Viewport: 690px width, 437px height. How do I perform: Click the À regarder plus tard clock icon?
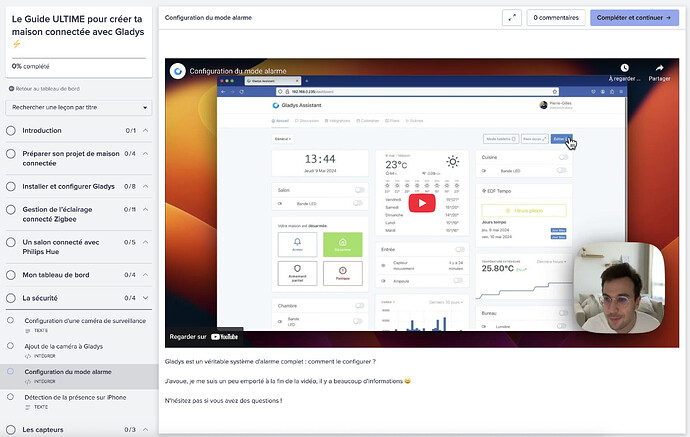point(624,68)
